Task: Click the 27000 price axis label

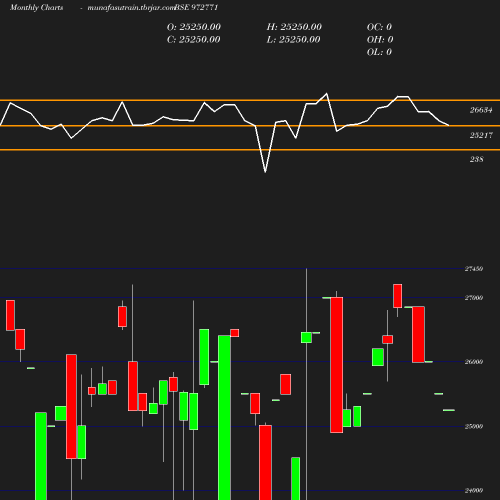Action: click(x=474, y=298)
